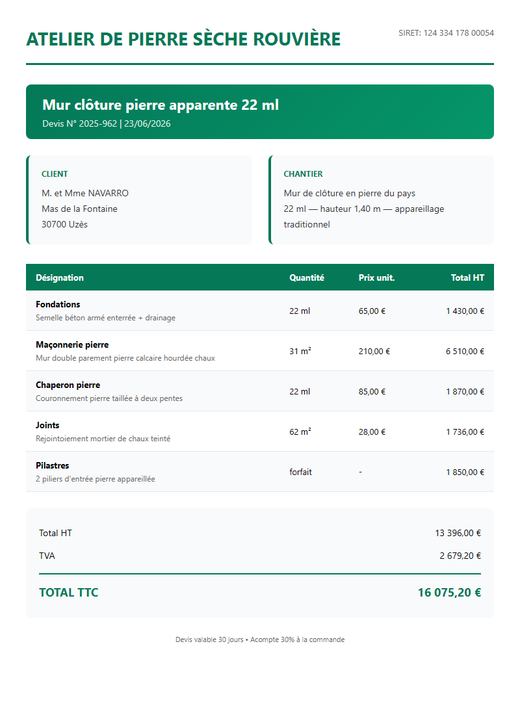Viewport: 520px width, 722px height.
Task: Click the Total HT column header
Action: coord(467,278)
